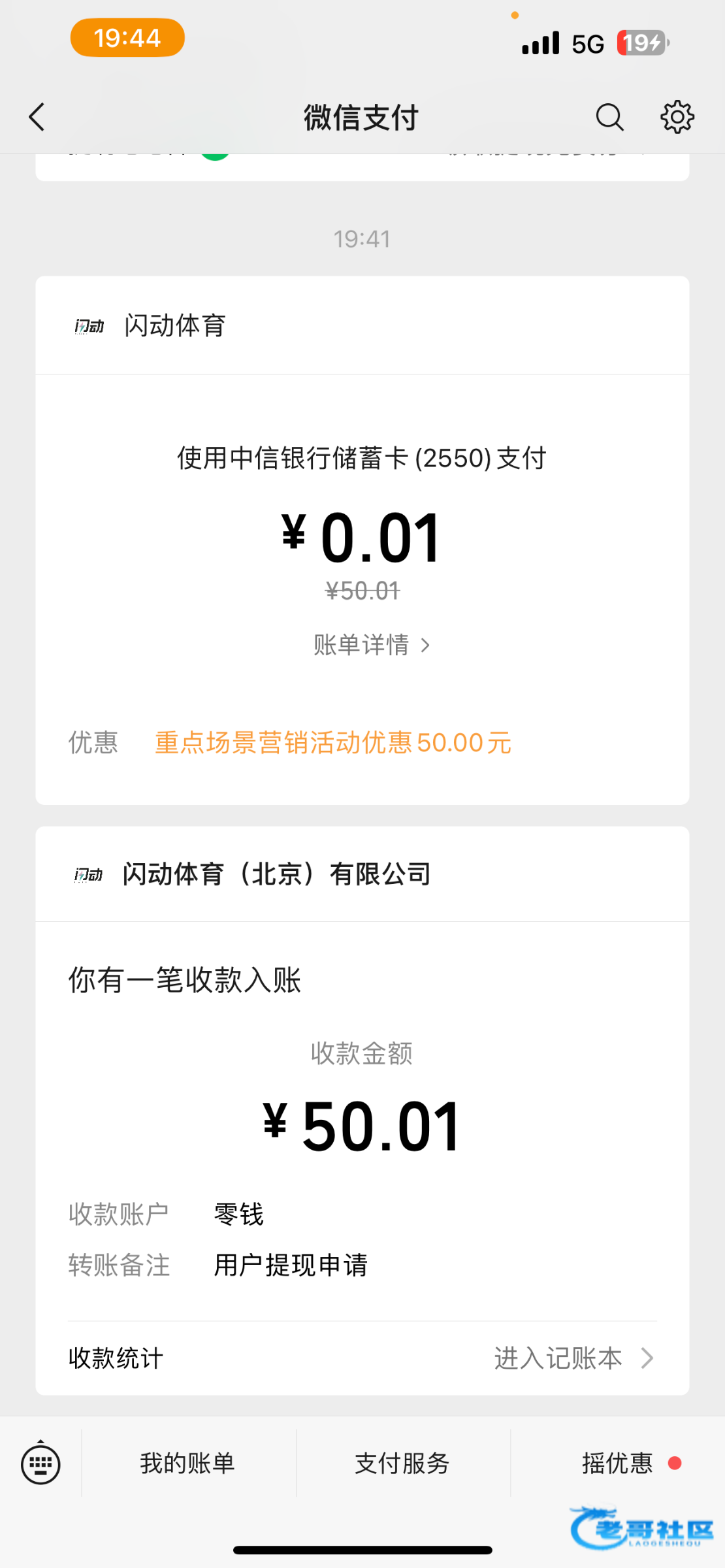Open search with the magnifier icon
The width and height of the screenshot is (725, 1568).
pos(609,118)
